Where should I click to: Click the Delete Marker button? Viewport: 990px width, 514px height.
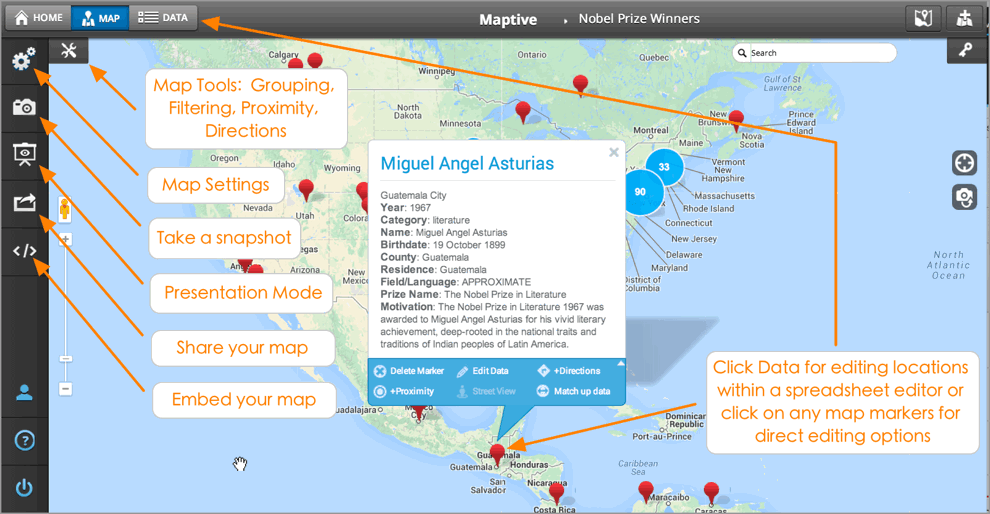coord(409,371)
